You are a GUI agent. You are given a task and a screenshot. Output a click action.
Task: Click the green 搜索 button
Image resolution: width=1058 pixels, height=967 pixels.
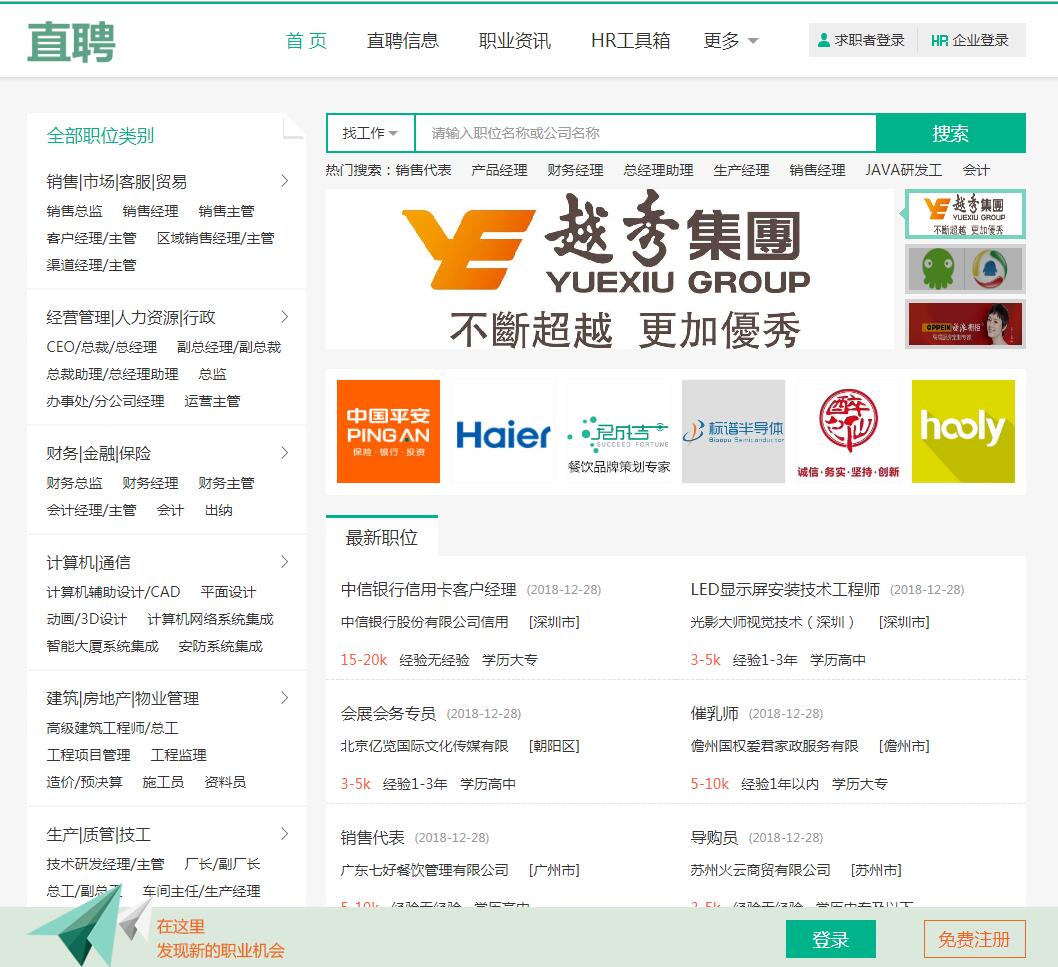coord(951,133)
